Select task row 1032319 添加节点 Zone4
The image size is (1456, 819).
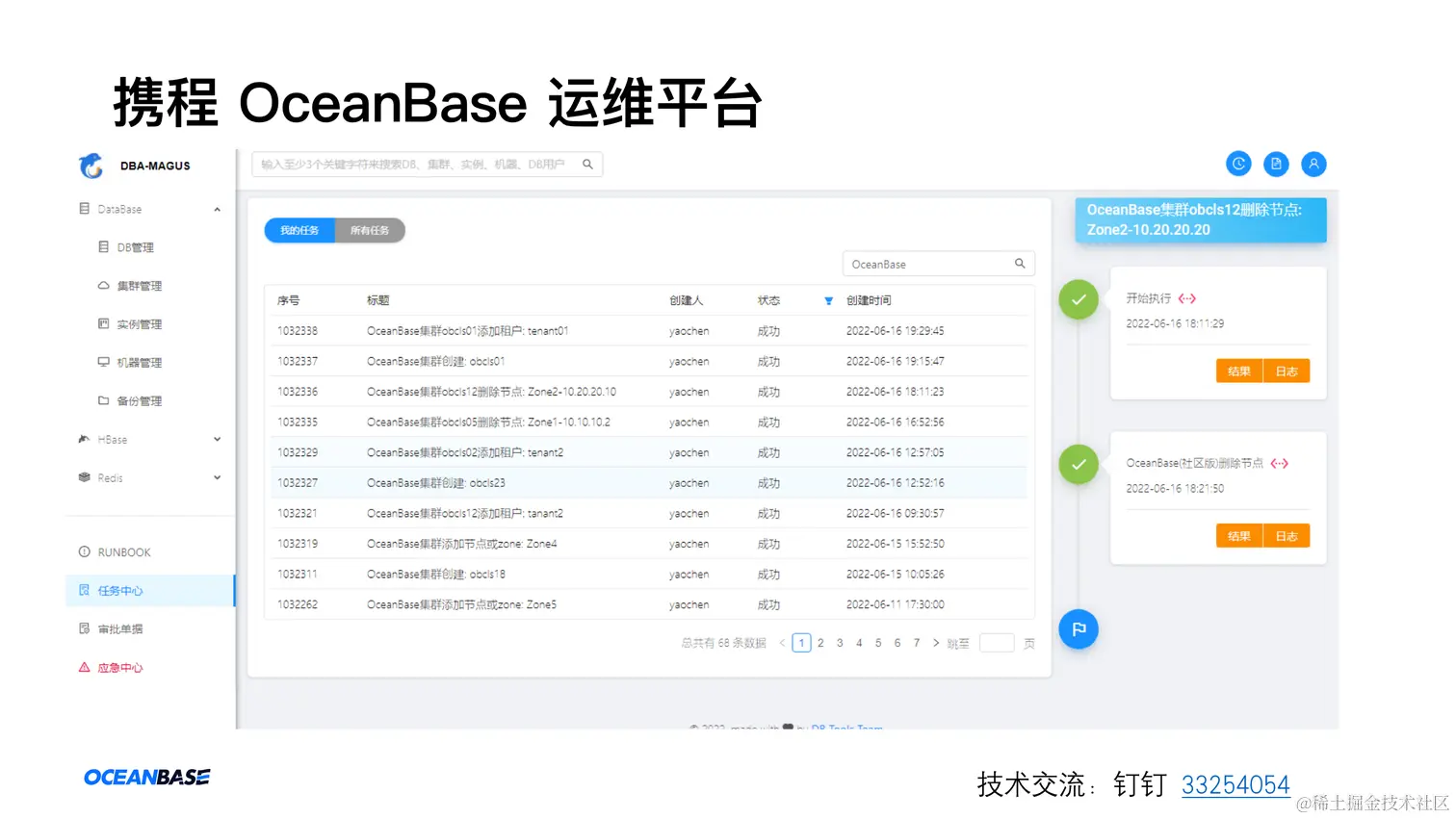coord(649,544)
